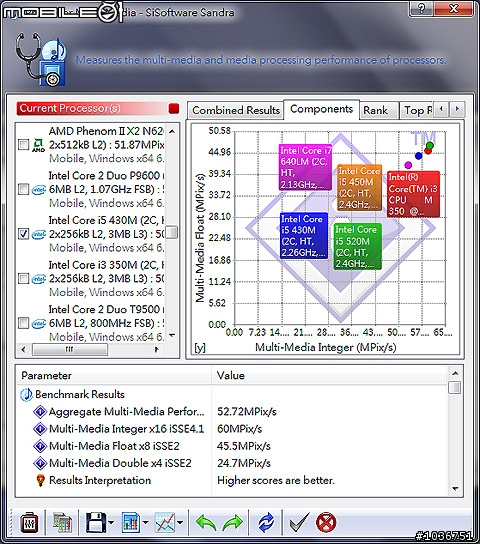
Task: Click Intel logo beside Core 2 Duo T9500
Action: point(38,324)
